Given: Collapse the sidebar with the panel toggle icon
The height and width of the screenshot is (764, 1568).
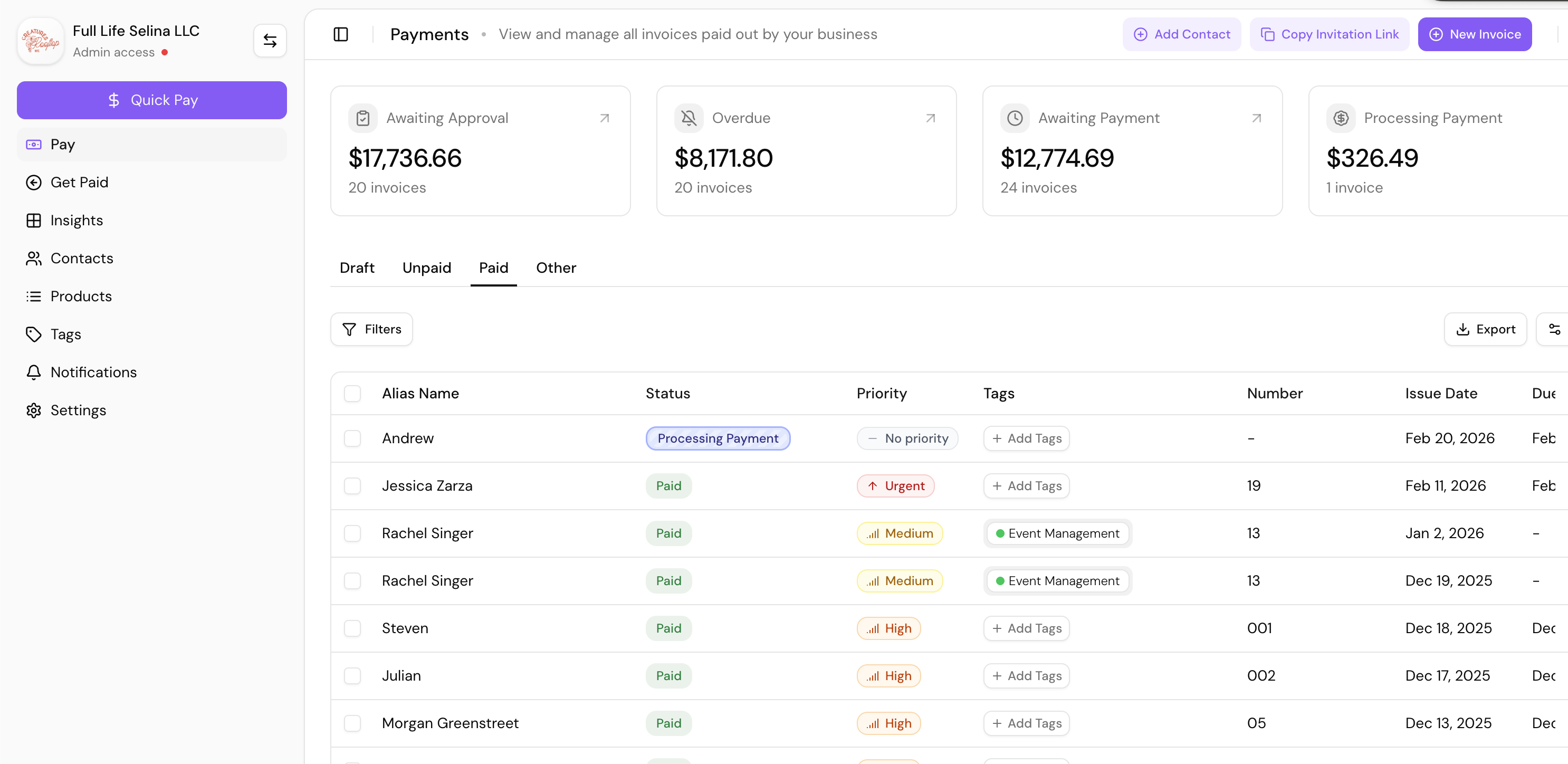Looking at the screenshot, I should click(x=340, y=35).
